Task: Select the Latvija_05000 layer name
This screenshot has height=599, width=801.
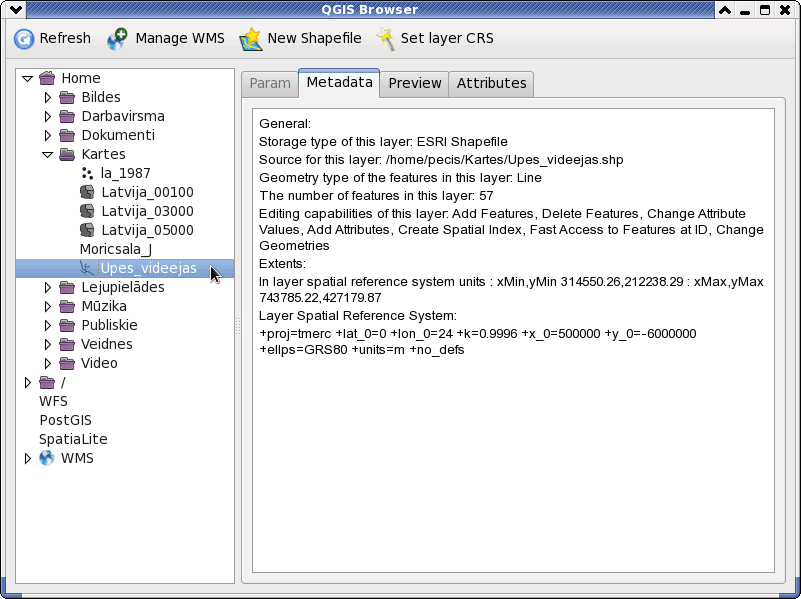Action: tap(147, 230)
